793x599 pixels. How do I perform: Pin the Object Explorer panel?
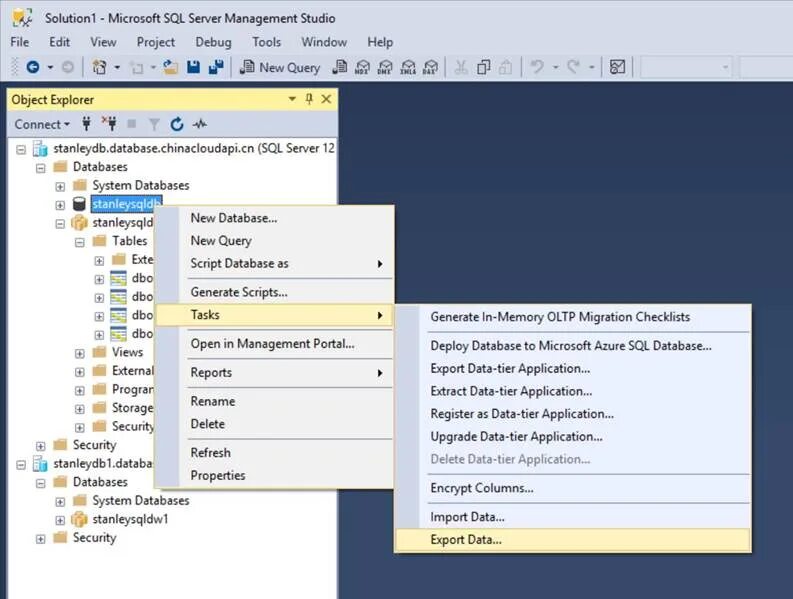pos(309,99)
